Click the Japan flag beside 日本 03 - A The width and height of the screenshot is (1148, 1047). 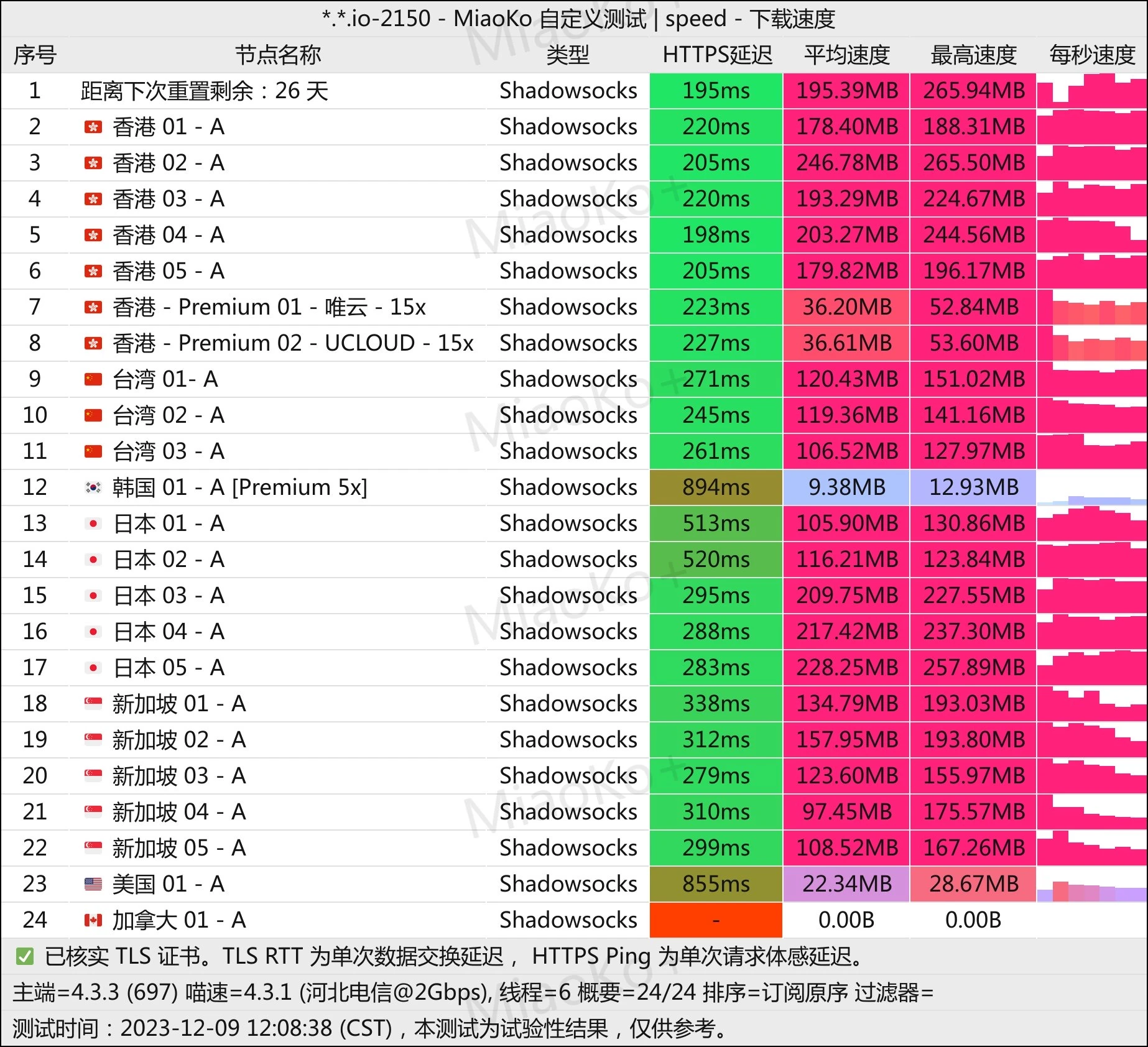click(x=93, y=596)
